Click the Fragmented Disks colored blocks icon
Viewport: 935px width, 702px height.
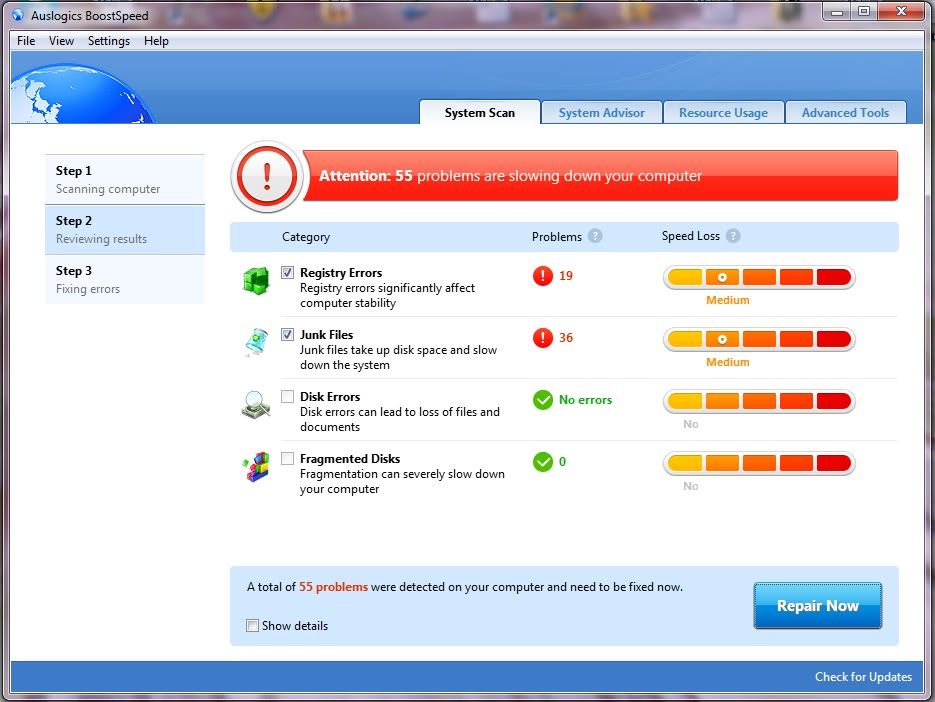click(x=256, y=467)
